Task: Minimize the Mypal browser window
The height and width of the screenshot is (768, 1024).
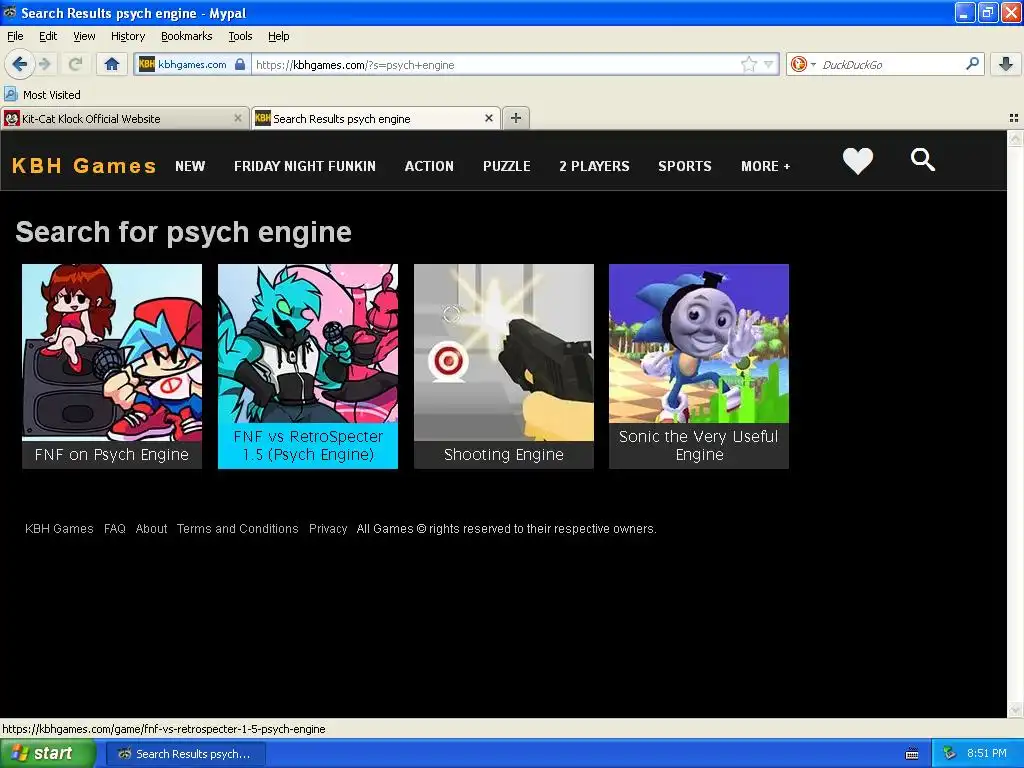Action: (x=965, y=12)
